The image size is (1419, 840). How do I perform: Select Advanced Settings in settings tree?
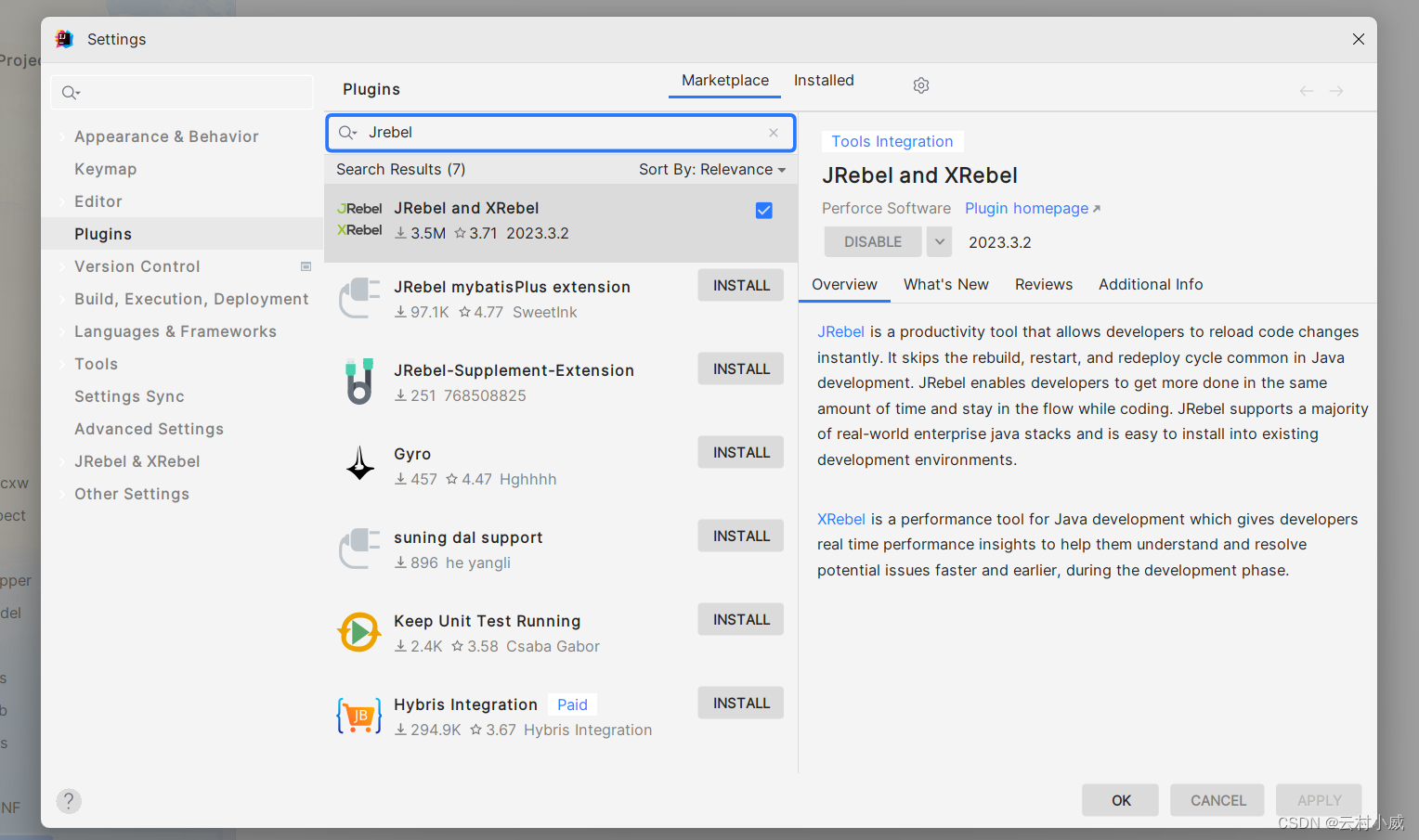coord(149,430)
